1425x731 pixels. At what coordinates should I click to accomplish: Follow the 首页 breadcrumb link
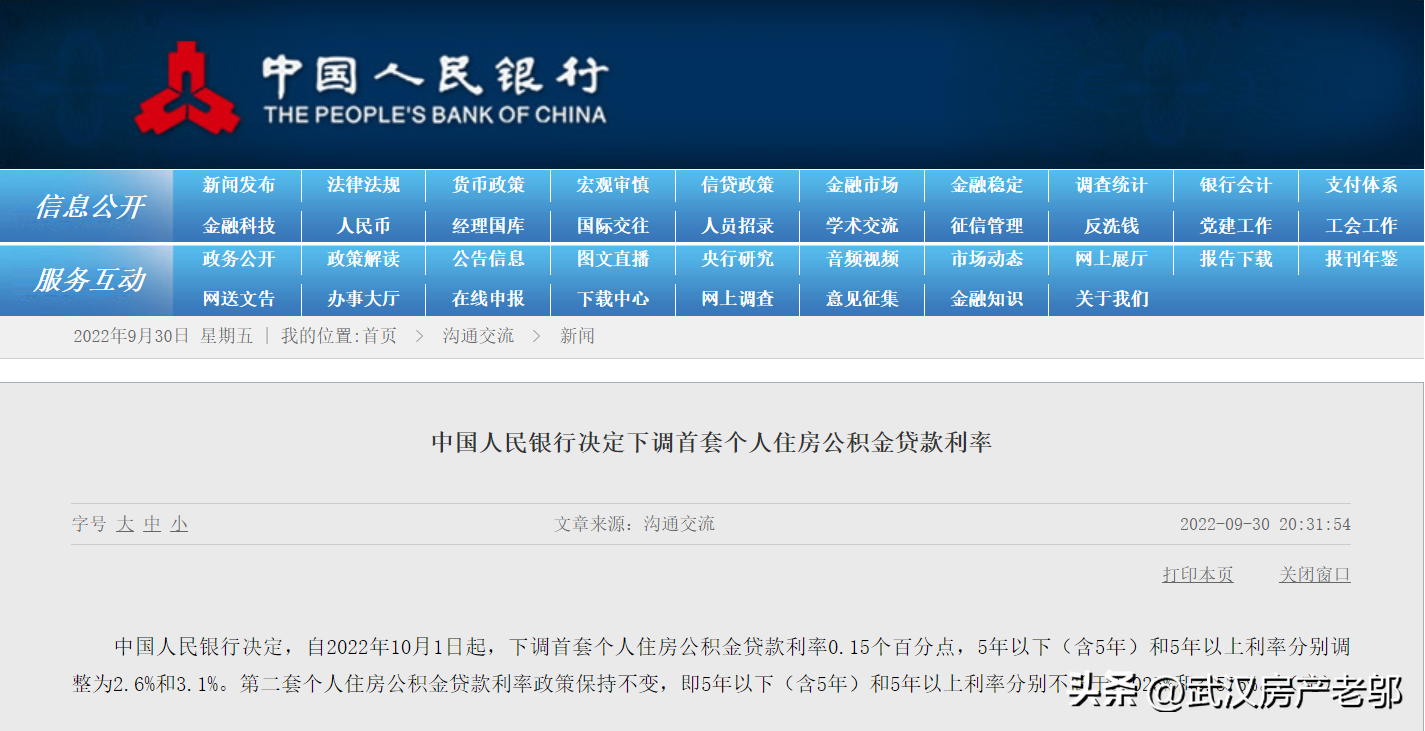point(379,336)
